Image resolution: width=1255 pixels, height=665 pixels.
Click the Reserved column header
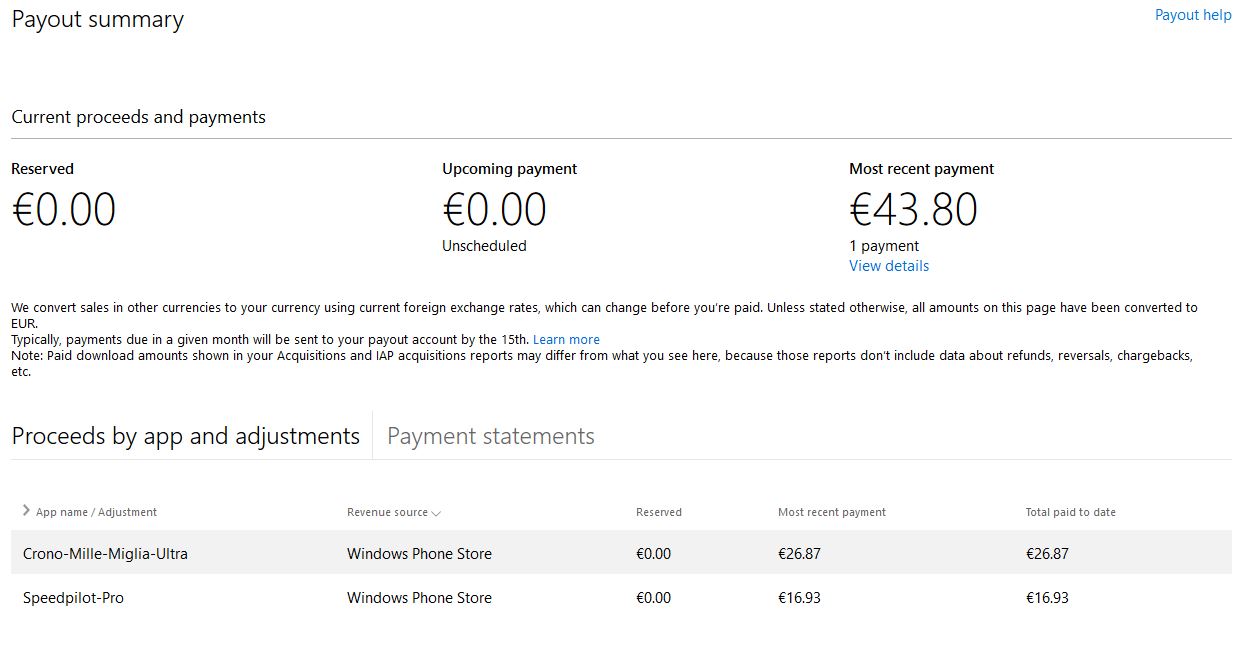point(658,512)
